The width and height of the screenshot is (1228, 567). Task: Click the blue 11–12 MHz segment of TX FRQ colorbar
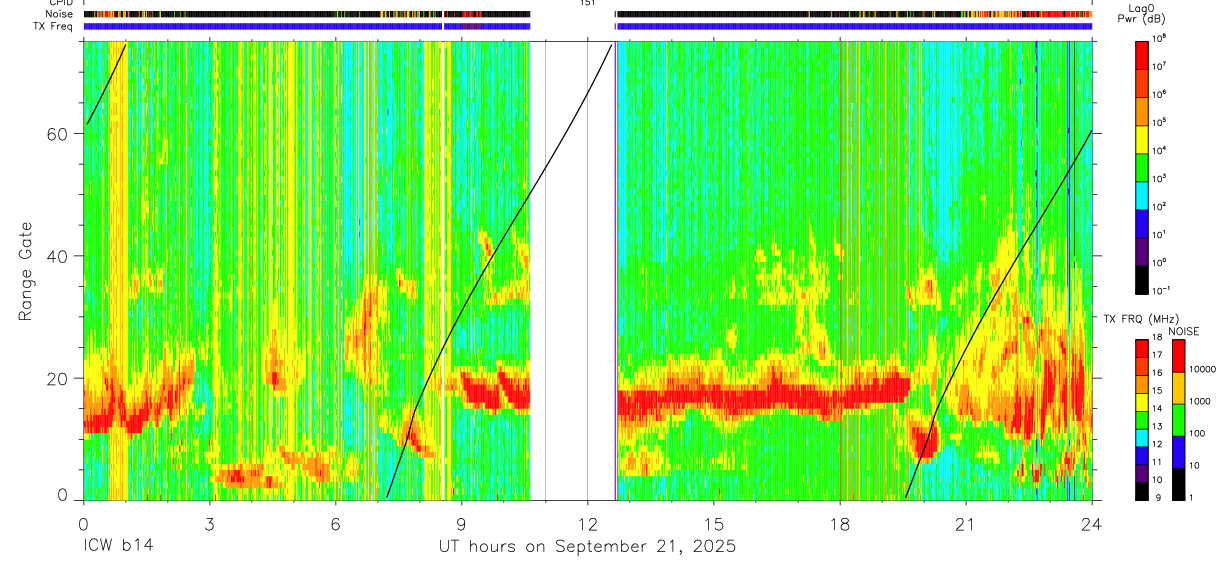[x=1142, y=454]
